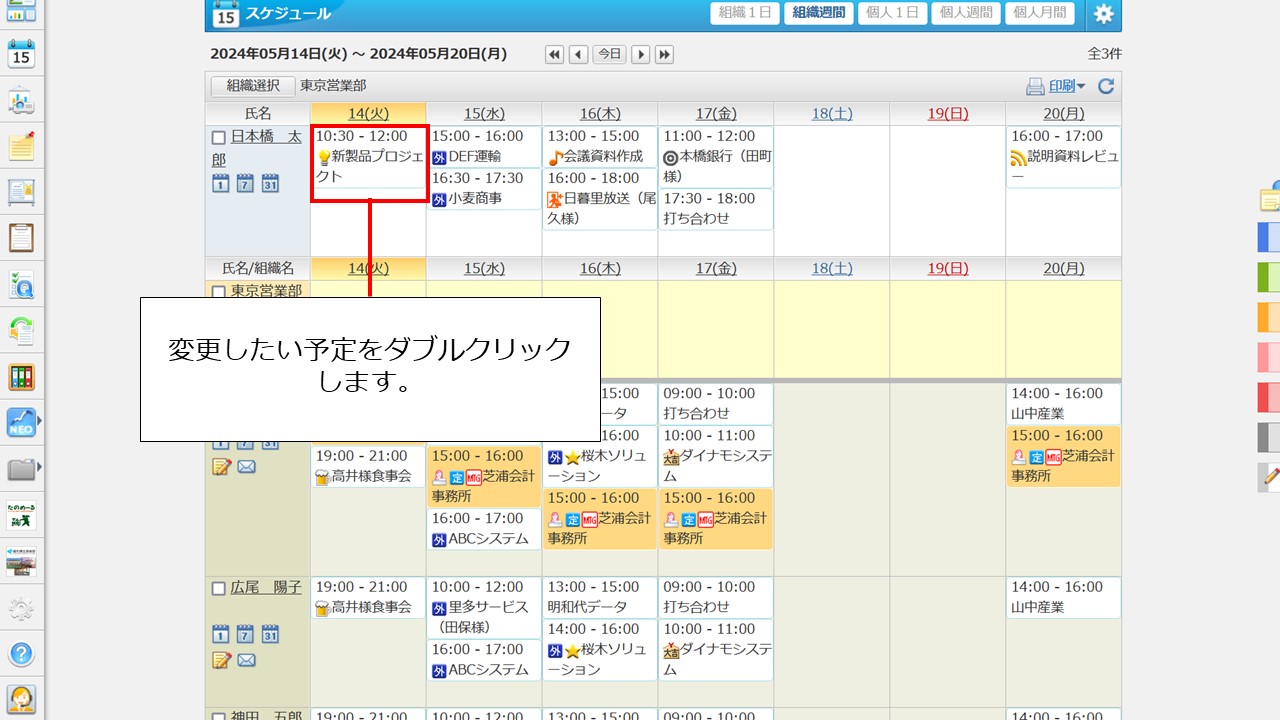The height and width of the screenshot is (720, 1280).
Task: Open the clipboard icon in left sidebar
Action: (21, 238)
